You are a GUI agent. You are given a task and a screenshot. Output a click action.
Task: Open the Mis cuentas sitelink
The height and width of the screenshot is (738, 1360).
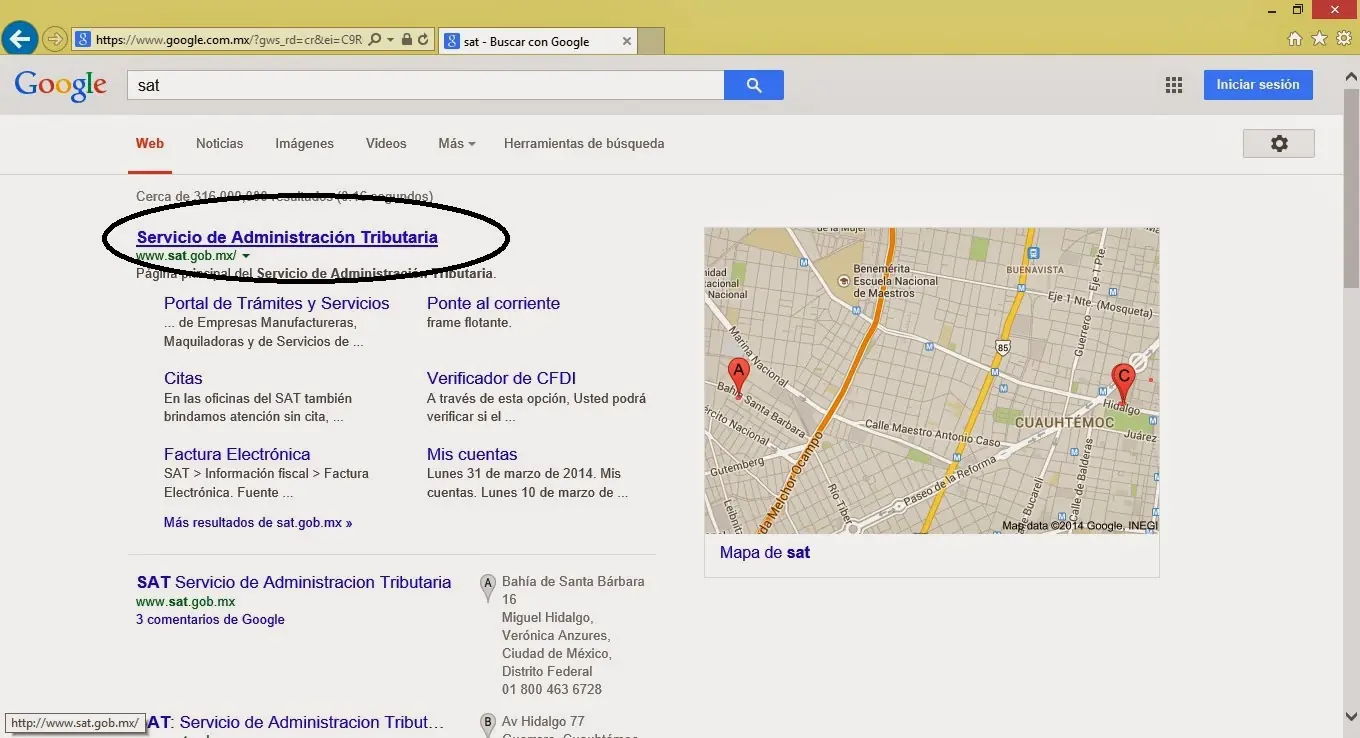472,454
